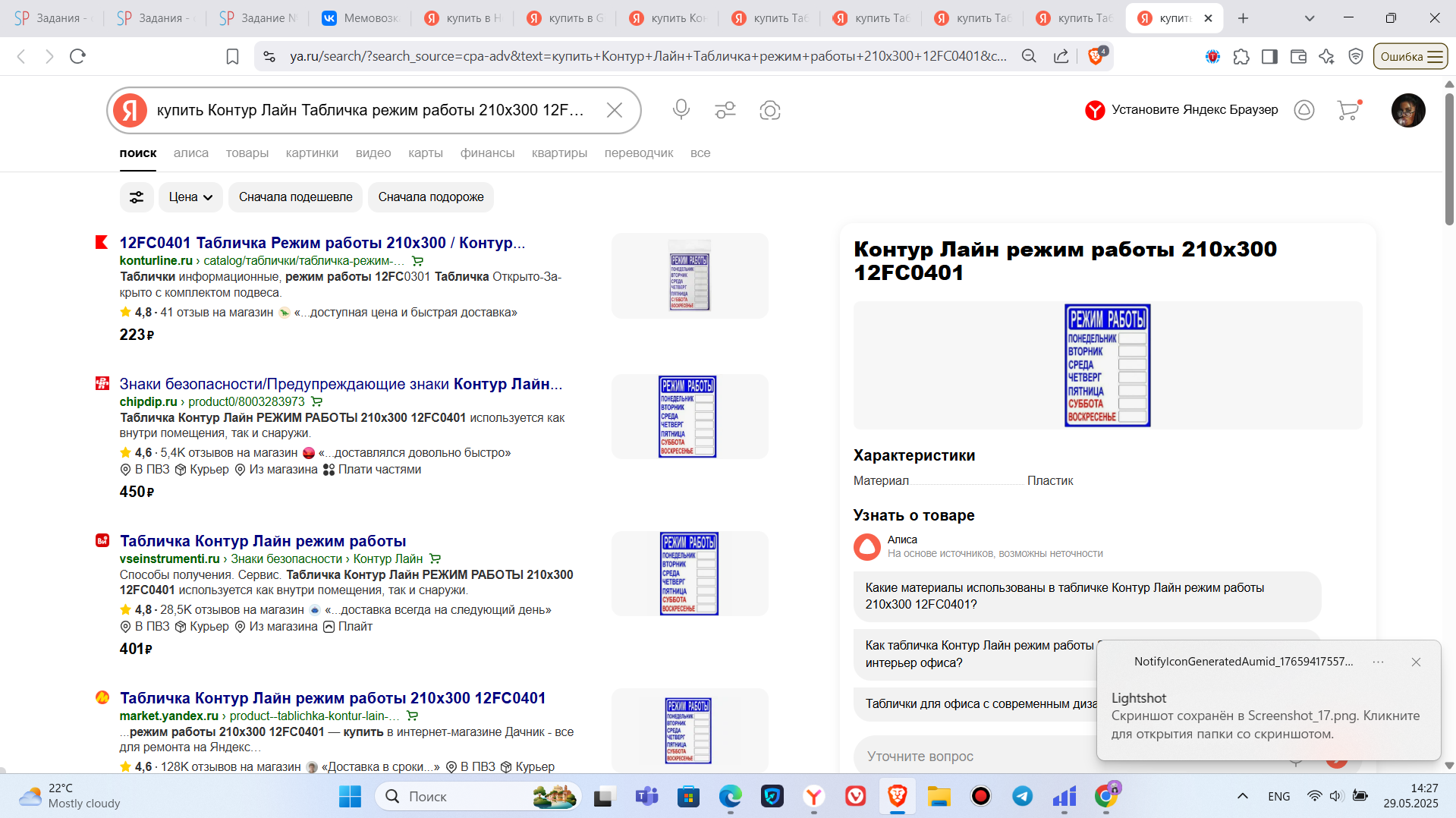Viewport: 1456px width, 818px height.
Task: Click the page vertical scrollbar
Action: point(1449,159)
